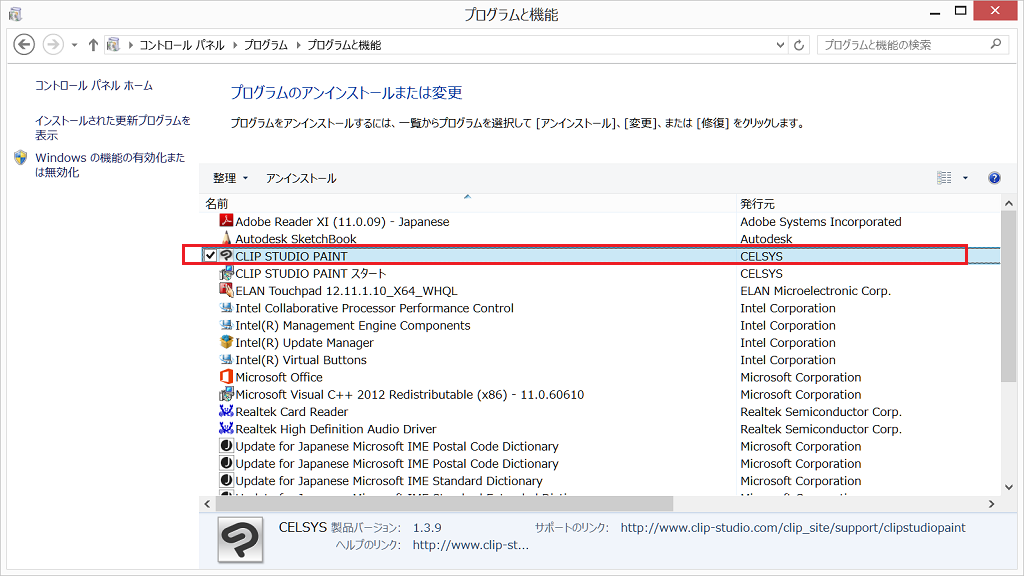Click Intel(R) Management Engine Components icon
Viewport: 1024px width, 576px height.
[x=226, y=325]
